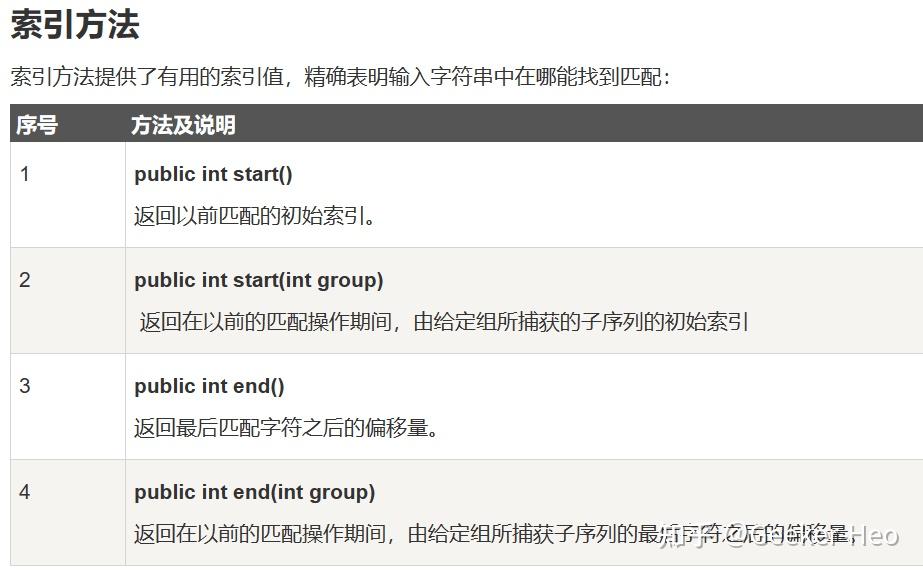Select row number 3 cell
Image resolution: width=923 pixels, height=574 pixels.
25,386
